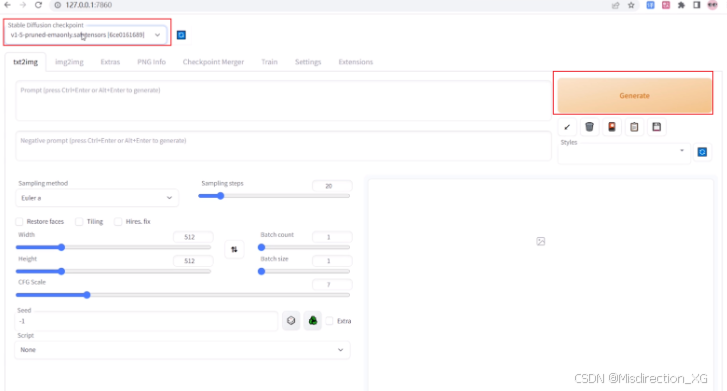Click the Height value field
The width and height of the screenshot is (727, 391).
(x=193, y=261)
